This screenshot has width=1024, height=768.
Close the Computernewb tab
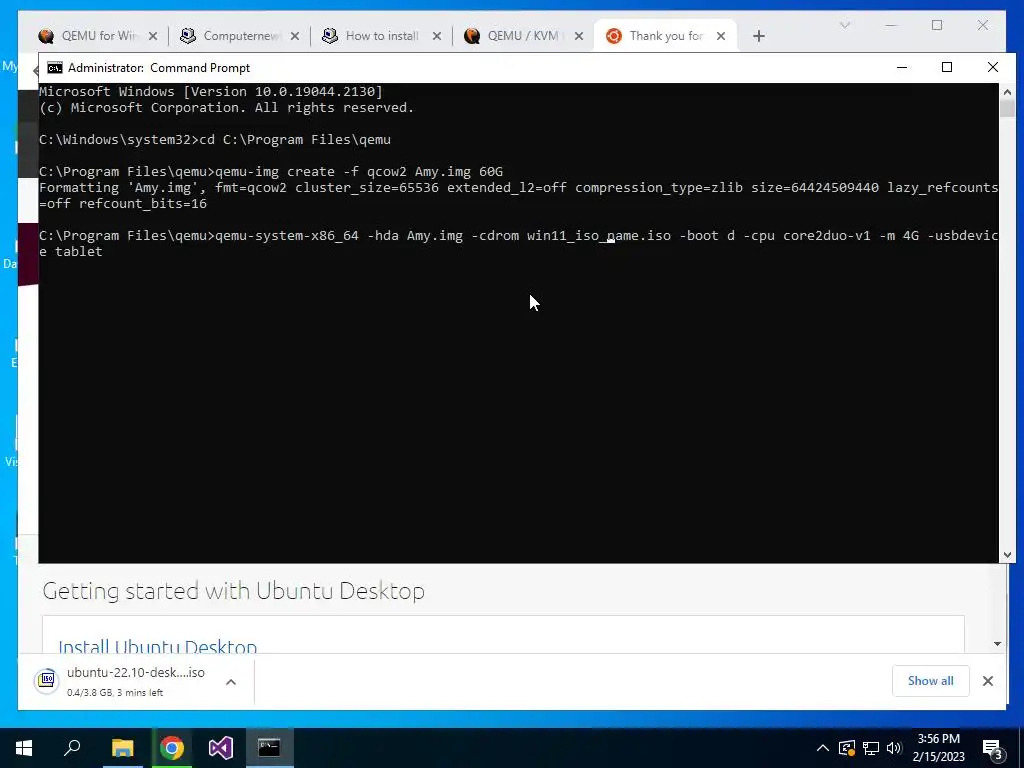pos(295,36)
